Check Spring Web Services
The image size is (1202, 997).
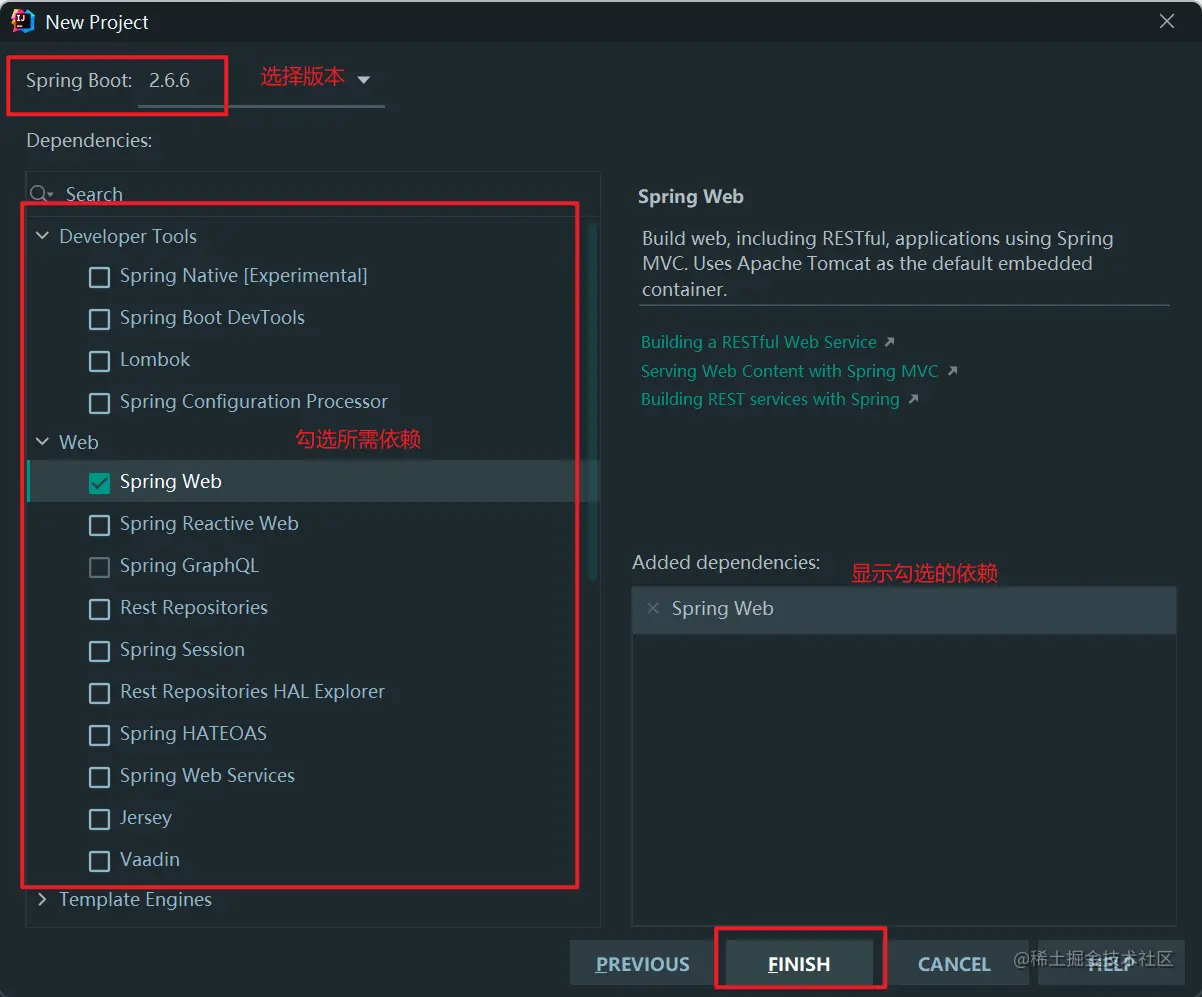(100, 777)
